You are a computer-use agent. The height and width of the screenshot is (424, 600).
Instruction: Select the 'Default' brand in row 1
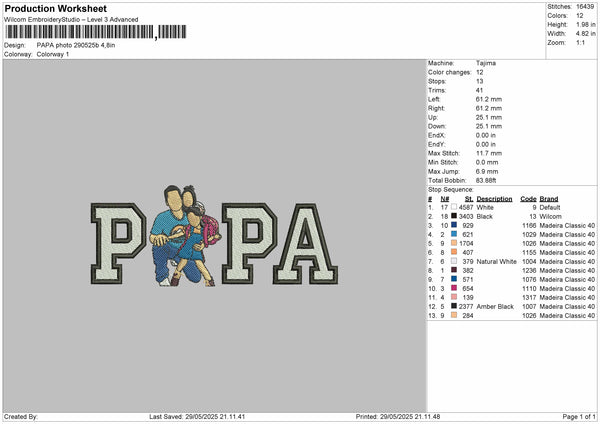coord(550,207)
